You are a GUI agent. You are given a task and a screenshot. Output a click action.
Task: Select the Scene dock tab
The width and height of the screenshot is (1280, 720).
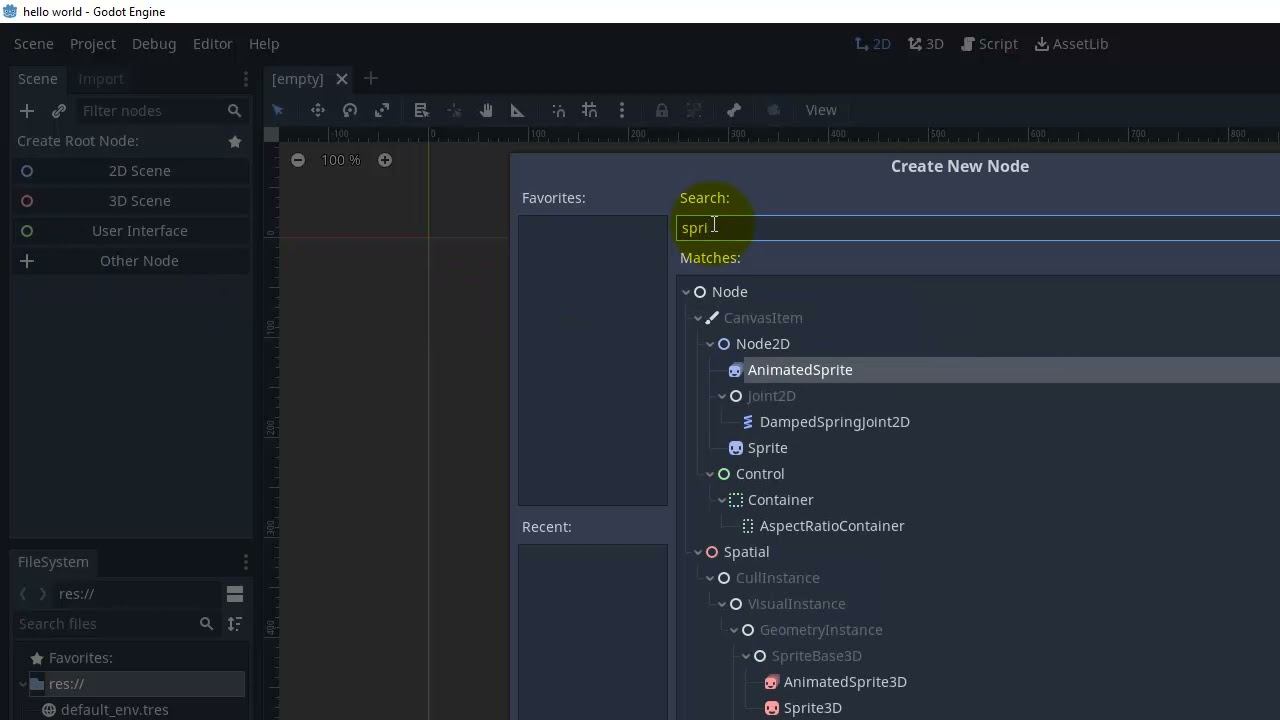pyautogui.click(x=38, y=79)
